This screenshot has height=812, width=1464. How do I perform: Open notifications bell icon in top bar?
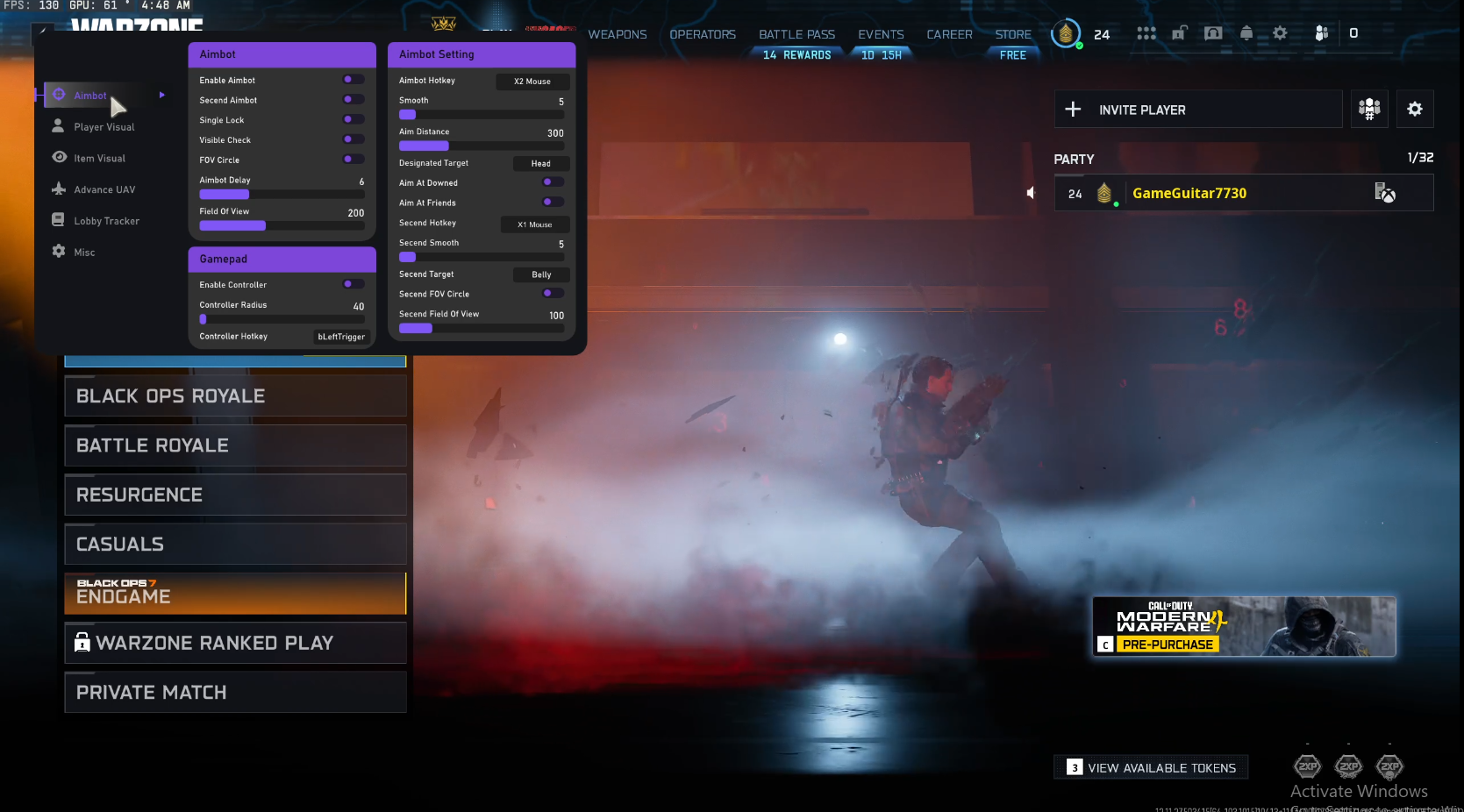1246,33
